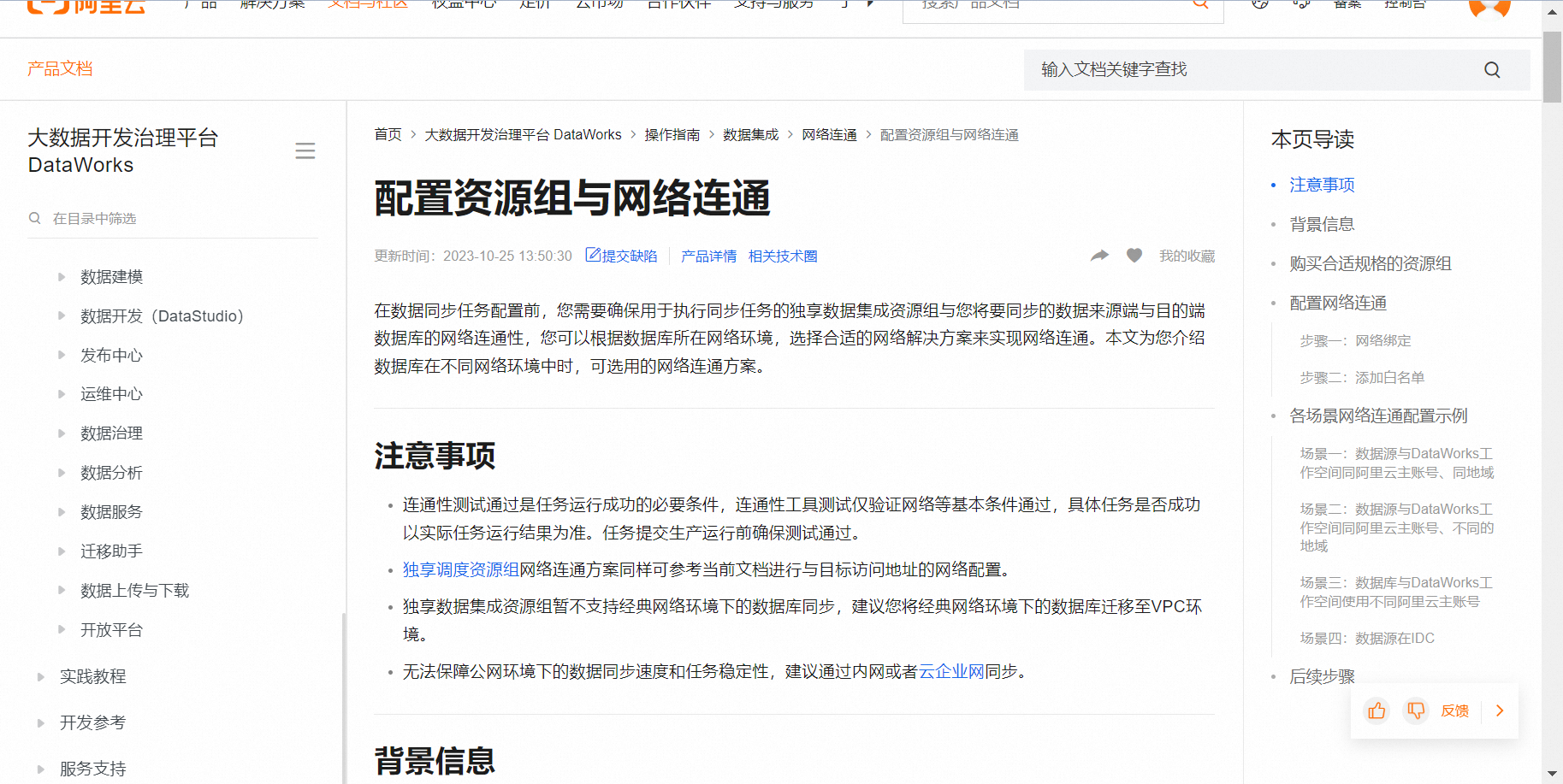Open the 相关技术圈 link
The height and width of the screenshot is (784, 1563).
[x=783, y=256]
